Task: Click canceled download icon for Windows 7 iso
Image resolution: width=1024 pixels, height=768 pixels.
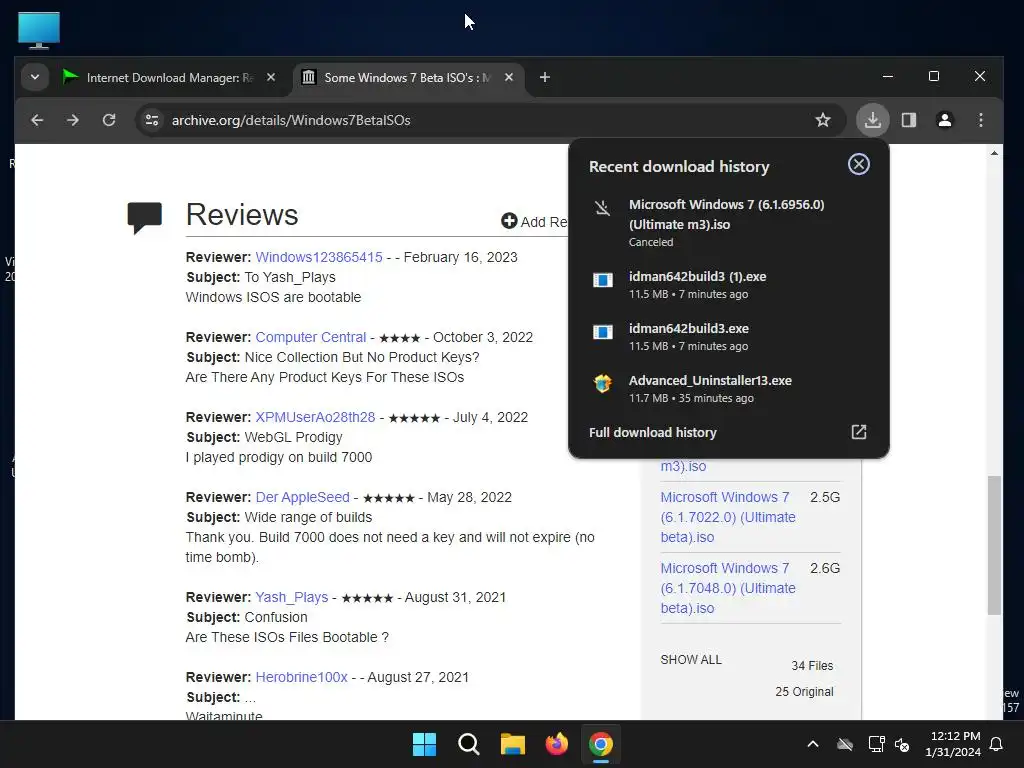Action: pos(602,208)
